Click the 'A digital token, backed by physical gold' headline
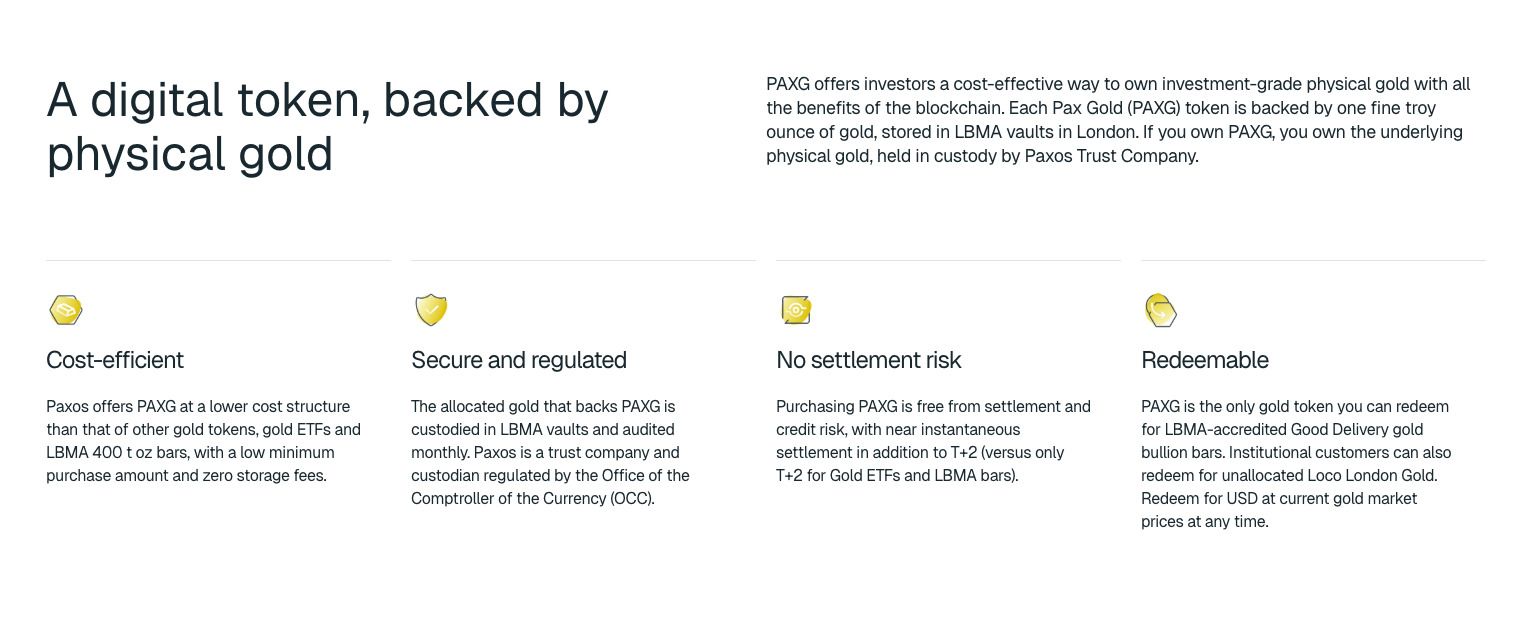The height and width of the screenshot is (618, 1516). tap(327, 127)
